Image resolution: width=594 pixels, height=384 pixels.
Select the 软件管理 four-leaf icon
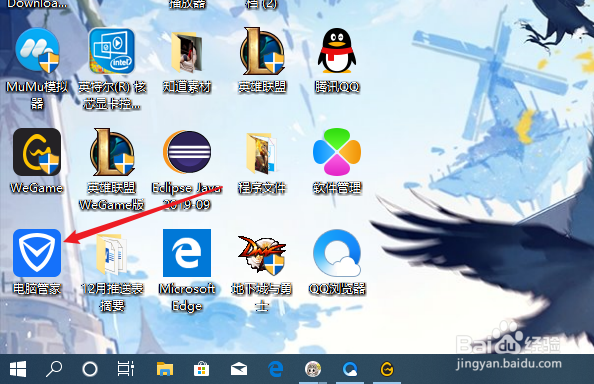(337, 152)
